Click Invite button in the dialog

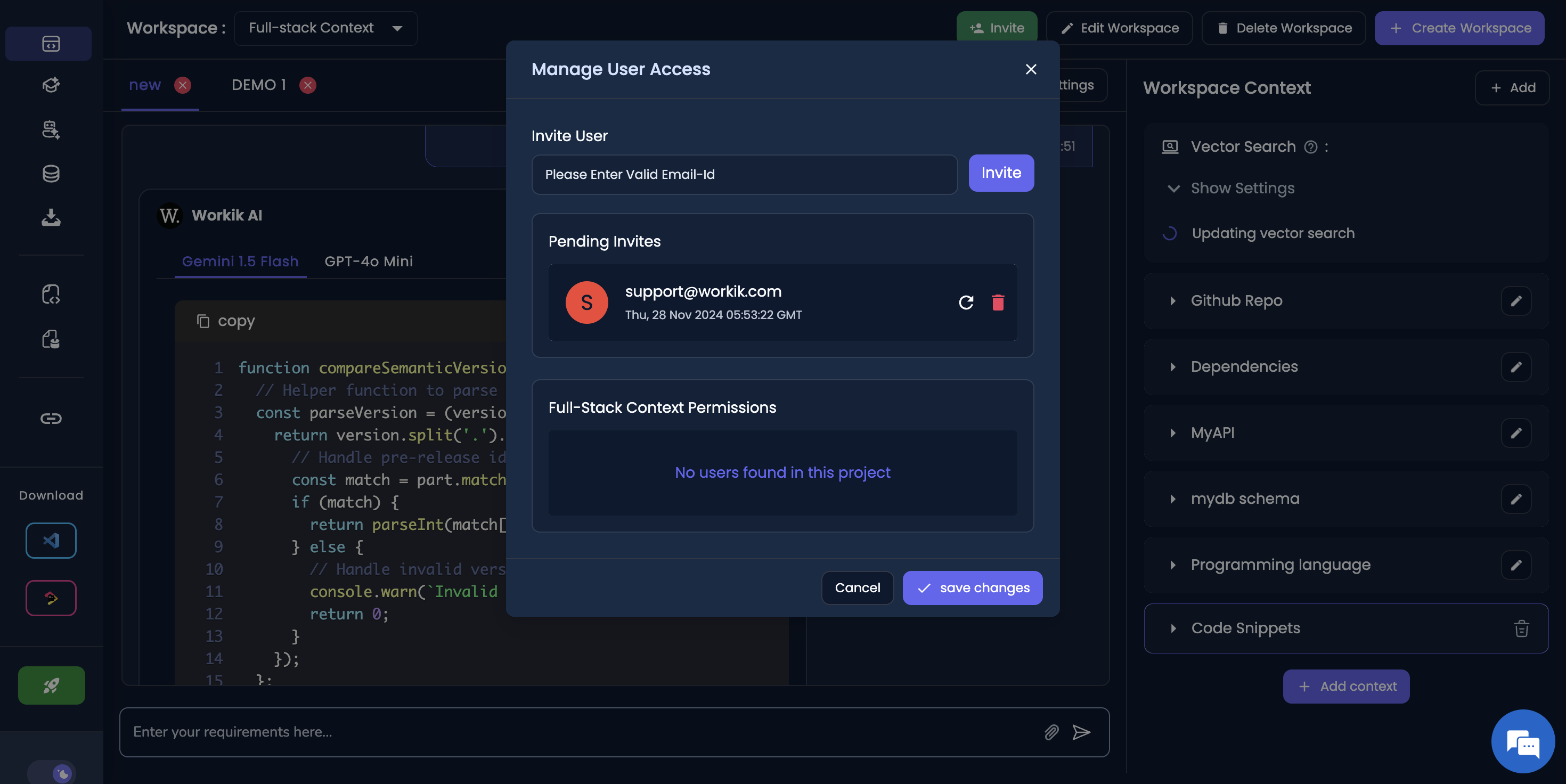1001,173
